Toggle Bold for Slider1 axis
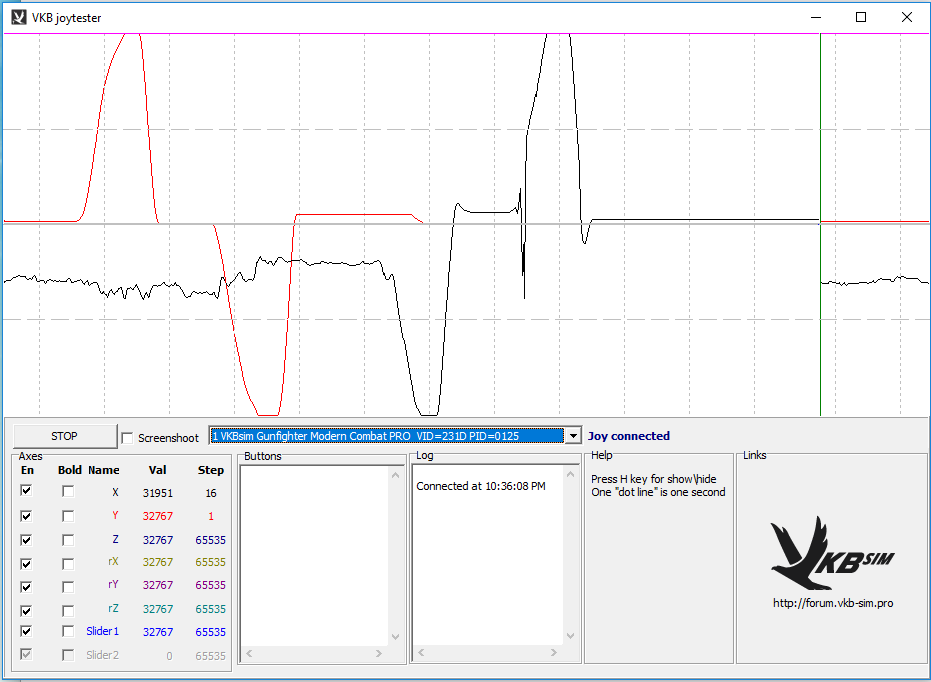The width and height of the screenshot is (931, 682). pyautogui.click(x=68, y=632)
